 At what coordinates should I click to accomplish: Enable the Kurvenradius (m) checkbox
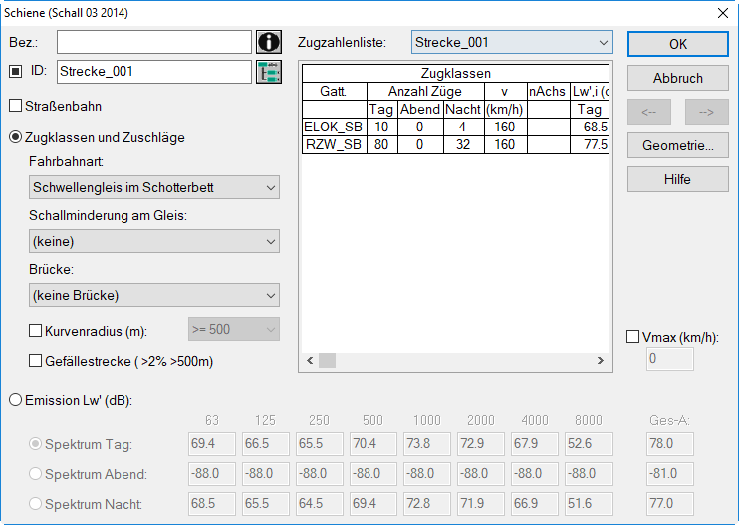35,331
